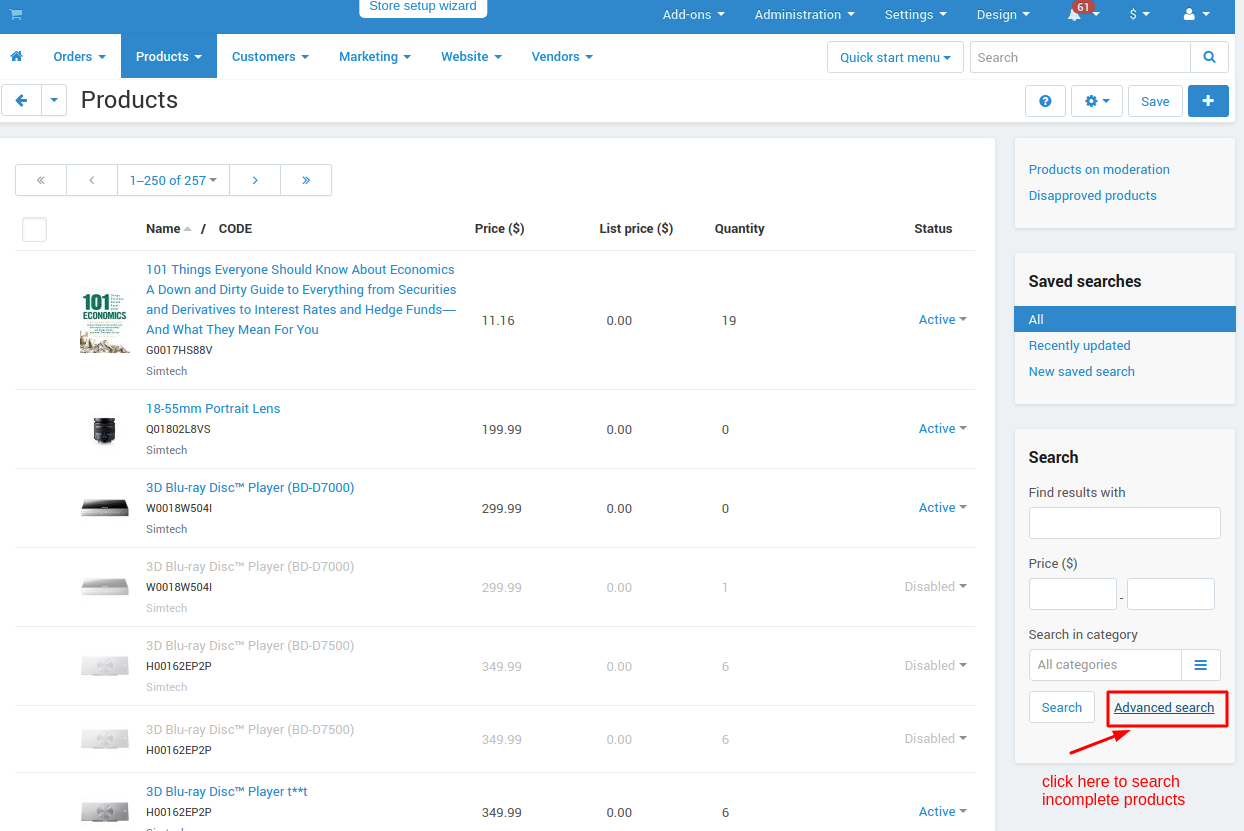Click the shopping cart icon at top left

click(16, 14)
